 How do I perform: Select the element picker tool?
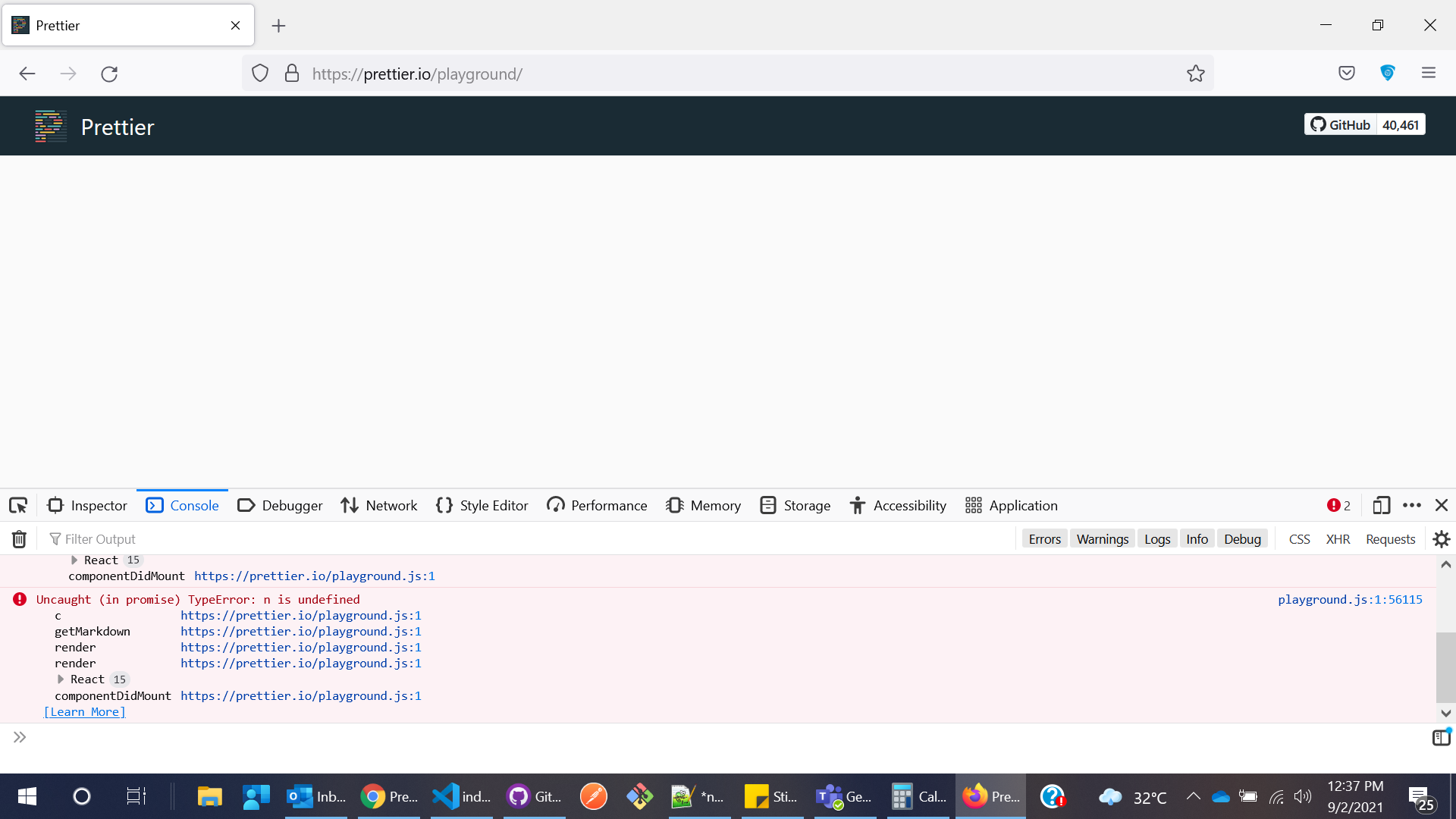18,505
